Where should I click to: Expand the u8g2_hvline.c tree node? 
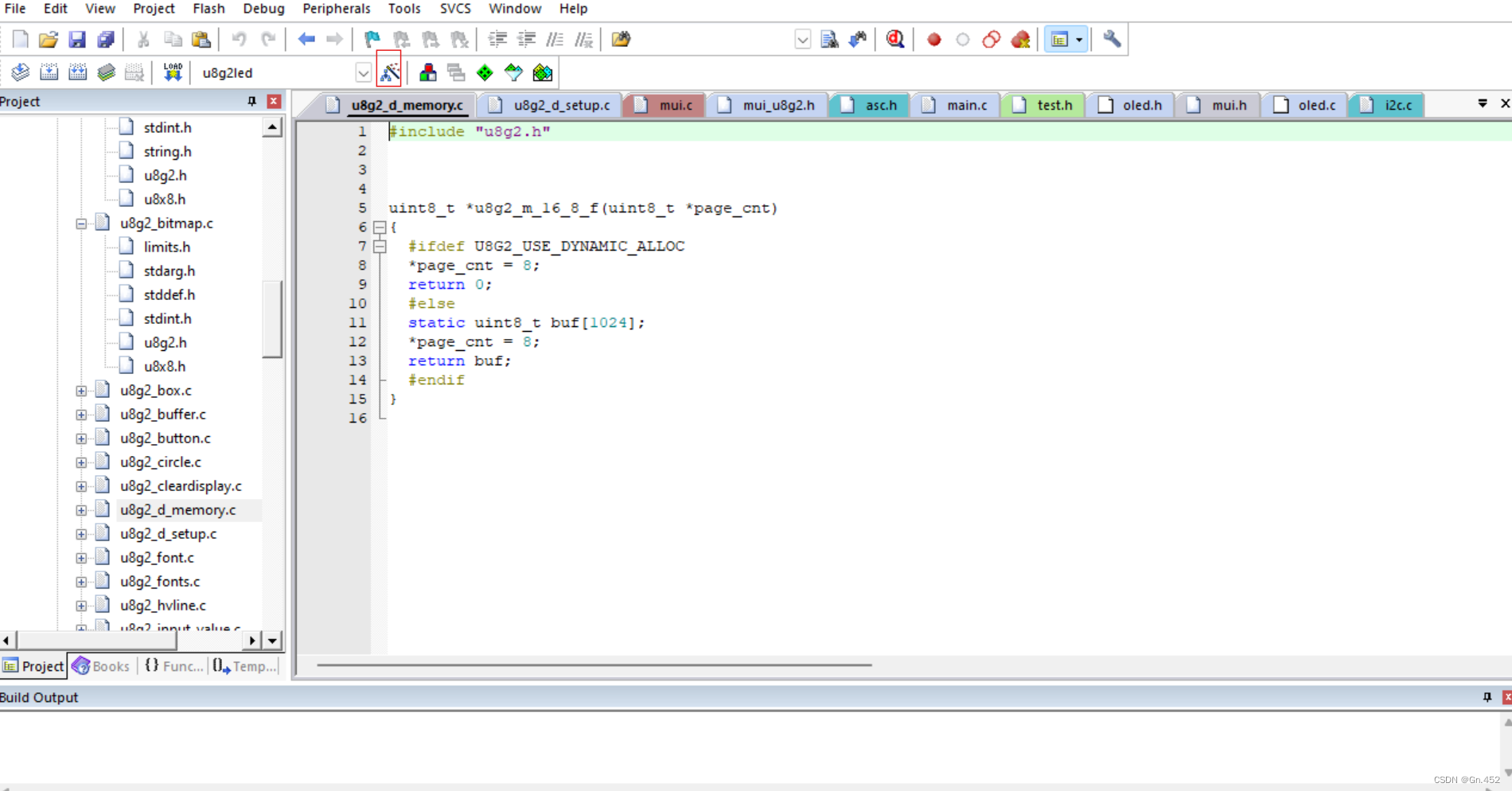pyautogui.click(x=81, y=606)
